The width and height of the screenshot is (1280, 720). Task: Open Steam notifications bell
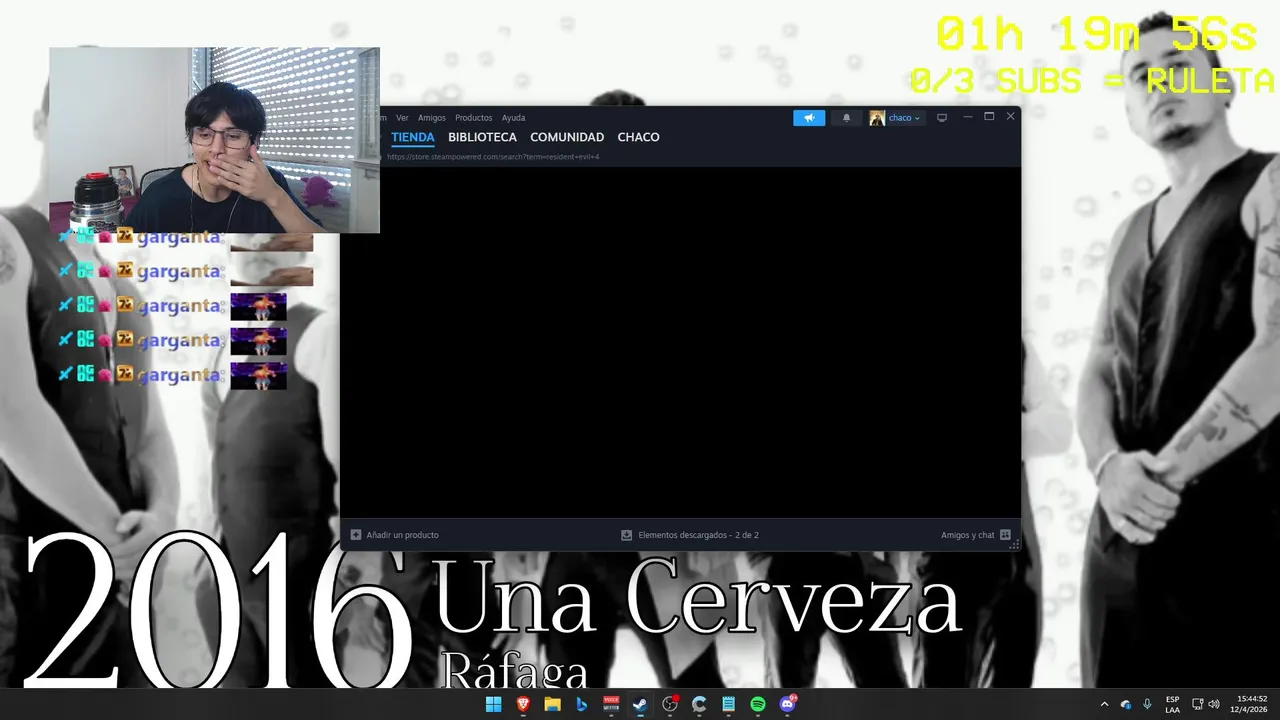tap(847, 118)
